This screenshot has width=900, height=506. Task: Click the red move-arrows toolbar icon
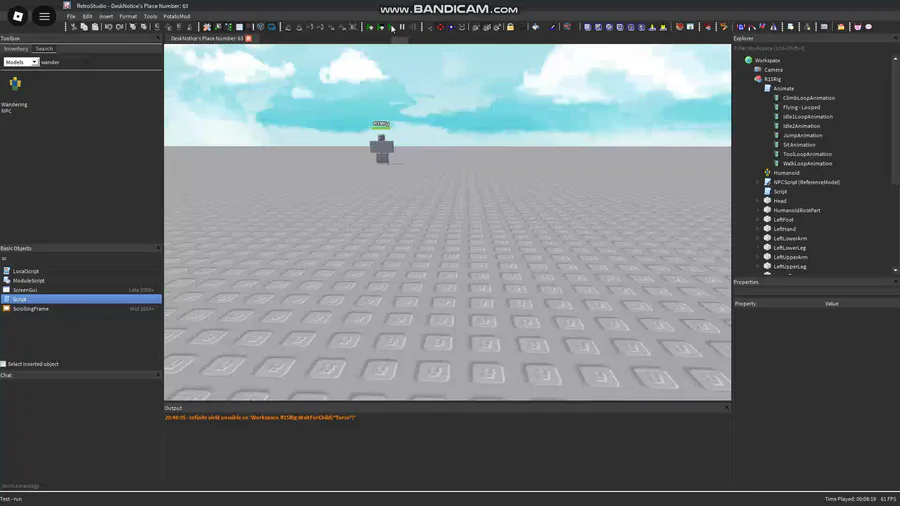click(440, 27)
